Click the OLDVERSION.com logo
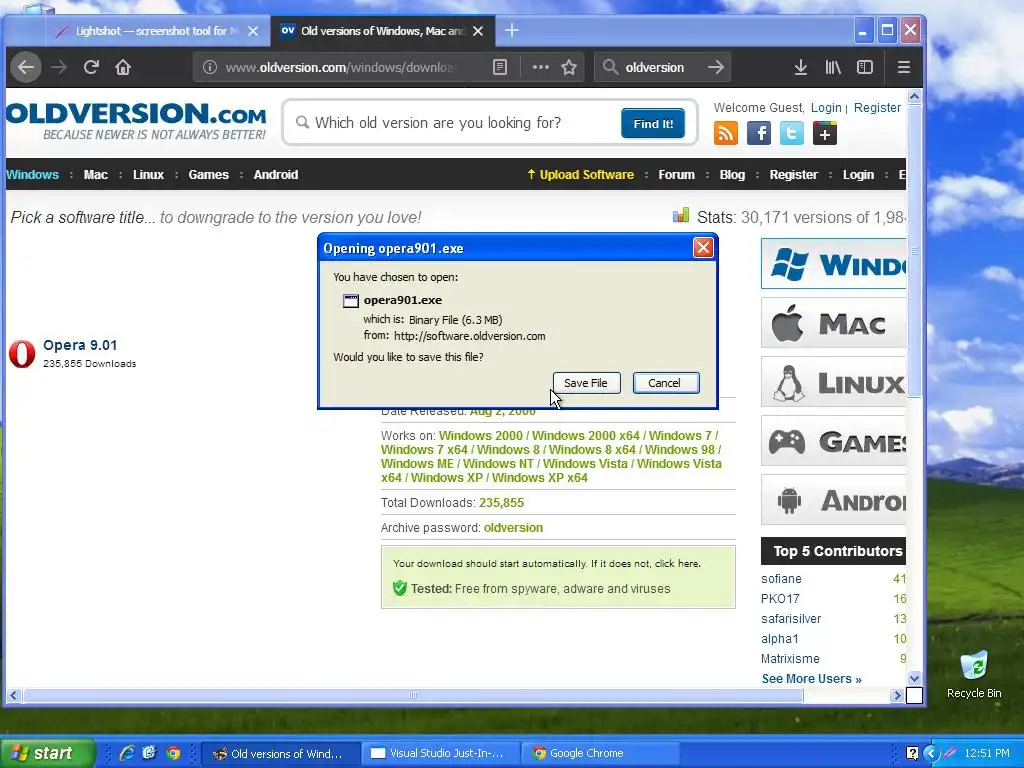This screenshot has width=1024, height=768. coord(136,121)
